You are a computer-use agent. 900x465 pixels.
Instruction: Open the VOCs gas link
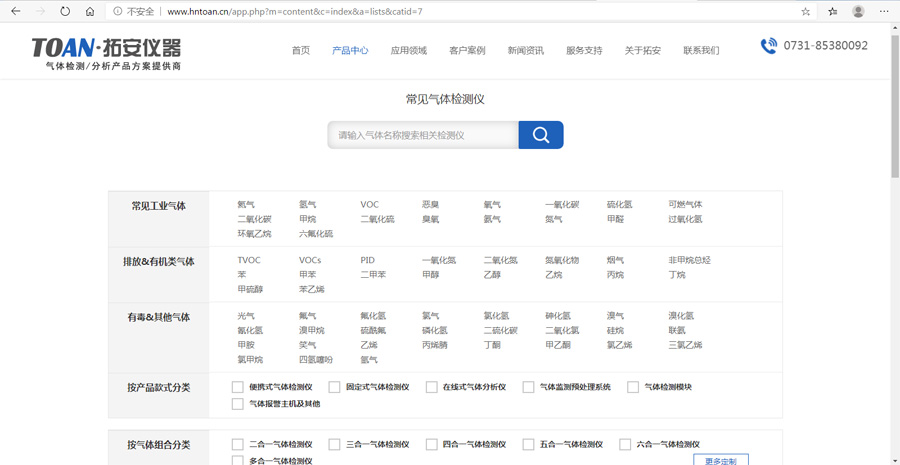pyautogui.click(x=310, y=260)
